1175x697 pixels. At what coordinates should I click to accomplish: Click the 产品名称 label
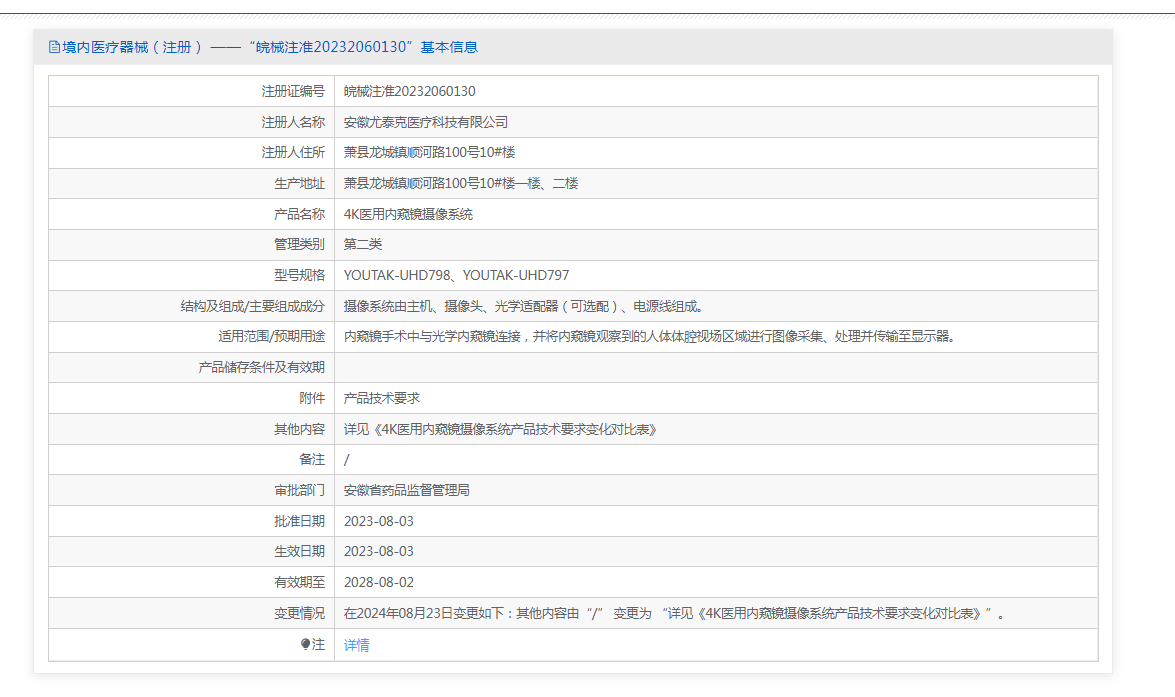(300, 214)
